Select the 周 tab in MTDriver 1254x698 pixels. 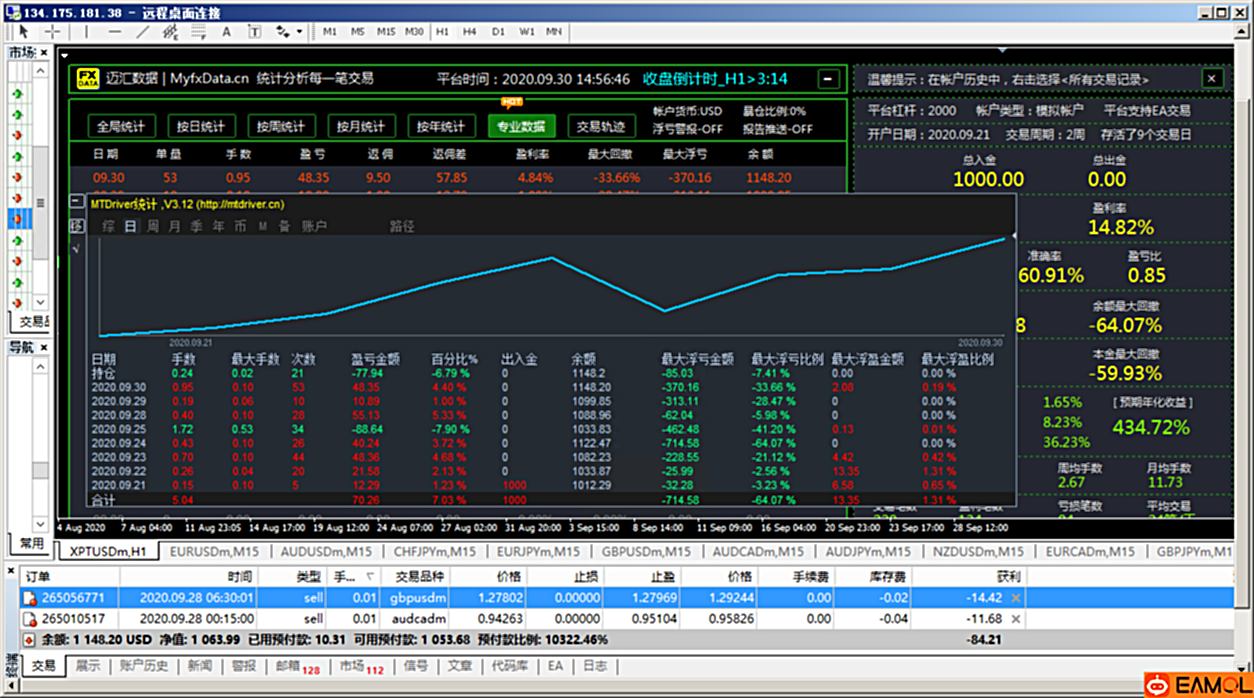point(153,227)
